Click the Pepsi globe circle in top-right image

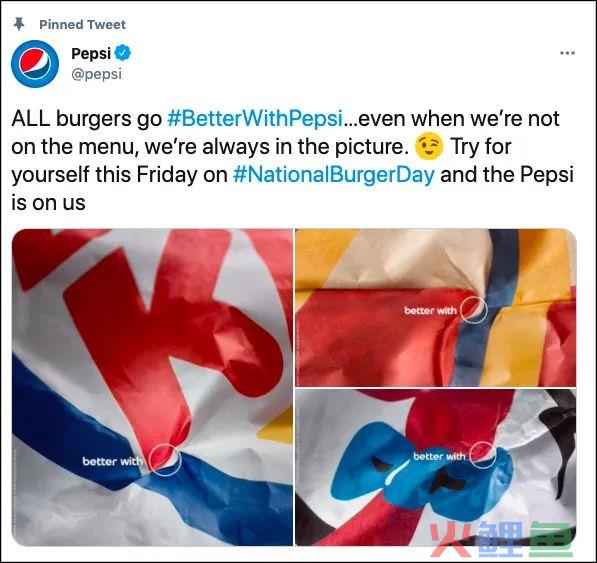(x=474, y=310)
